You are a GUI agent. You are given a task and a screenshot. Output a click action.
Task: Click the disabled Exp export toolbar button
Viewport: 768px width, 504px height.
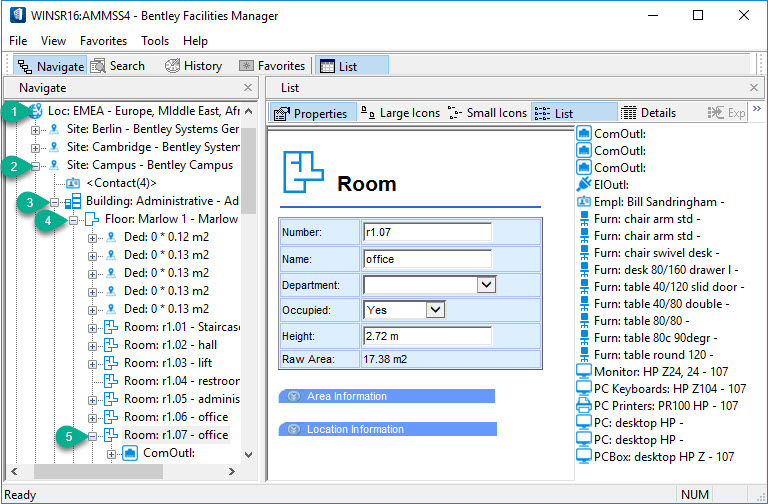point(726,113)
